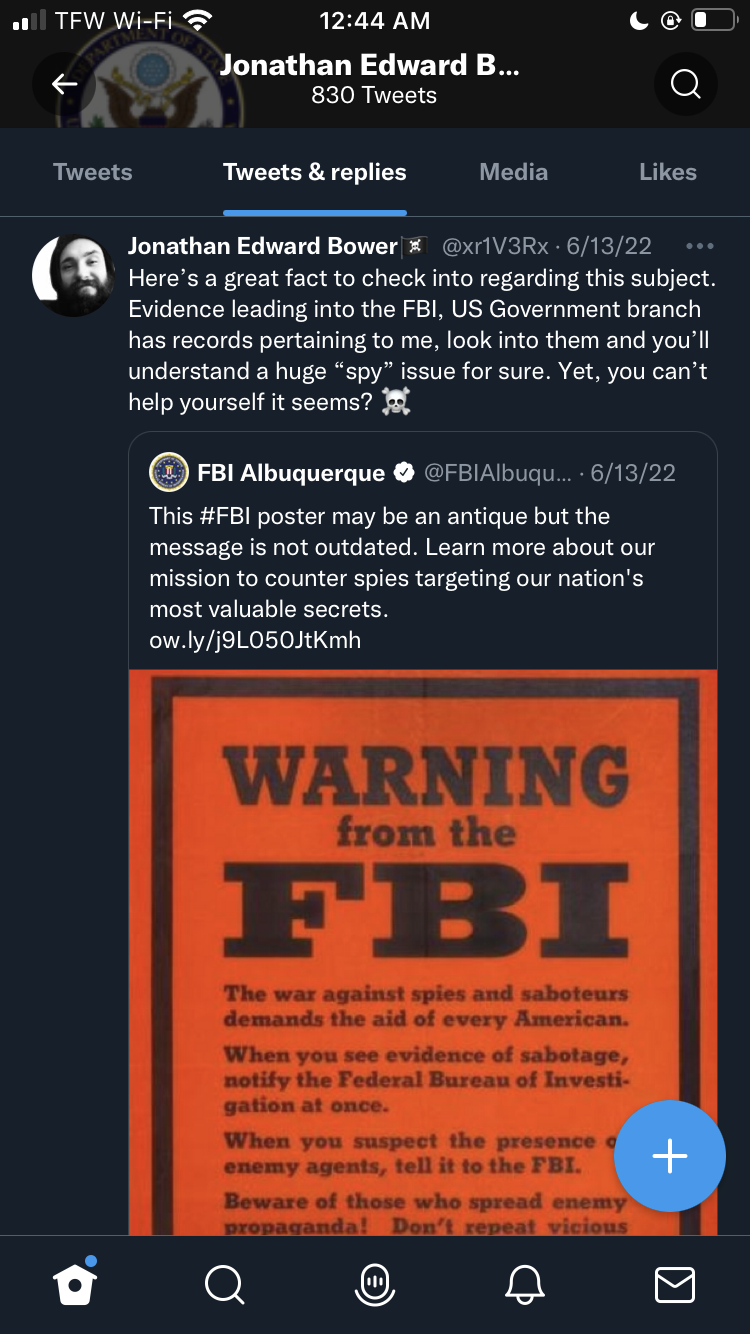This screenshot has height=1334, width=750.
Task: Switch to the Media tab
Action: 514,172
